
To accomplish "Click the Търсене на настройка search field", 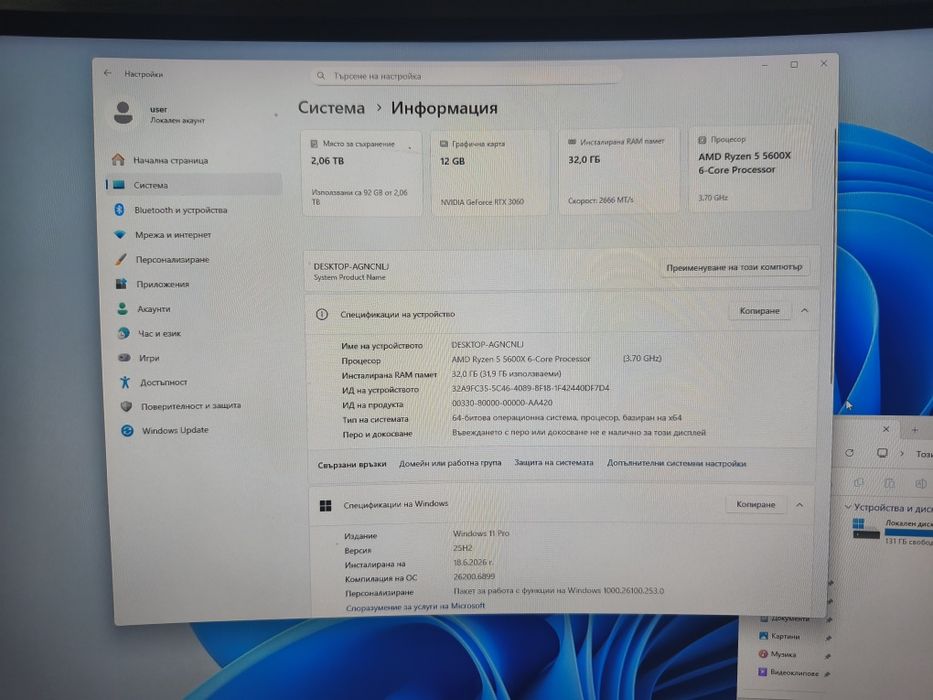I will (465, 76).
